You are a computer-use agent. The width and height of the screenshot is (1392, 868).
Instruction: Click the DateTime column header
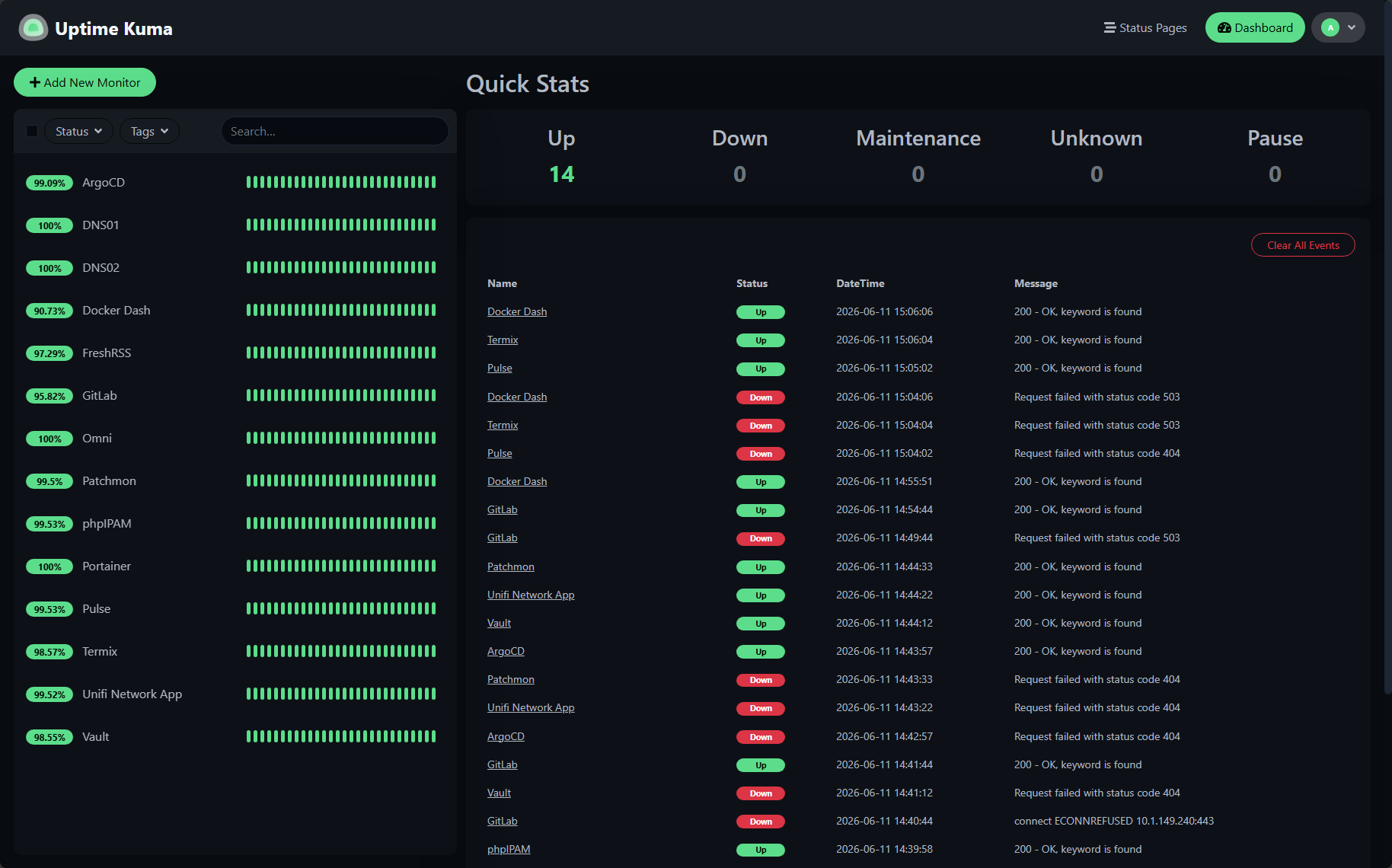point(860,283)
